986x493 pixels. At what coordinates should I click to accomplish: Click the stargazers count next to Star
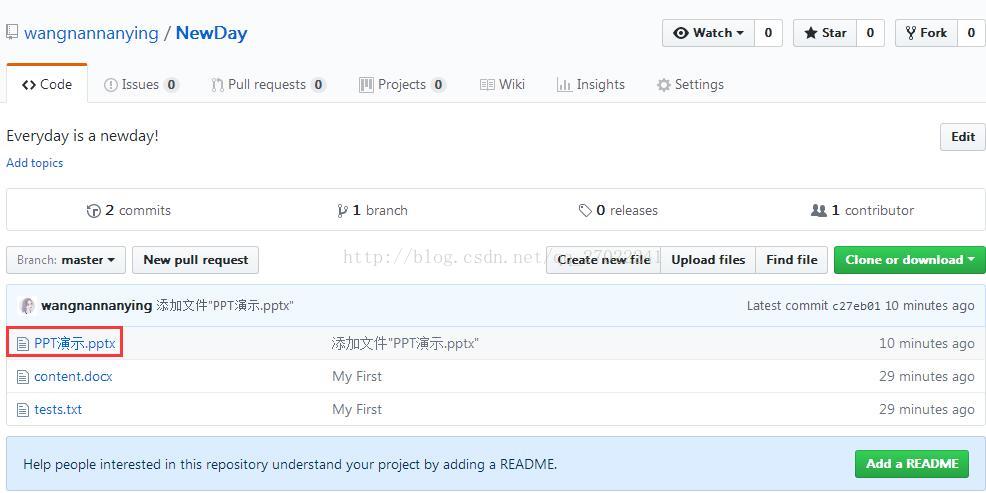click(870, 33)
